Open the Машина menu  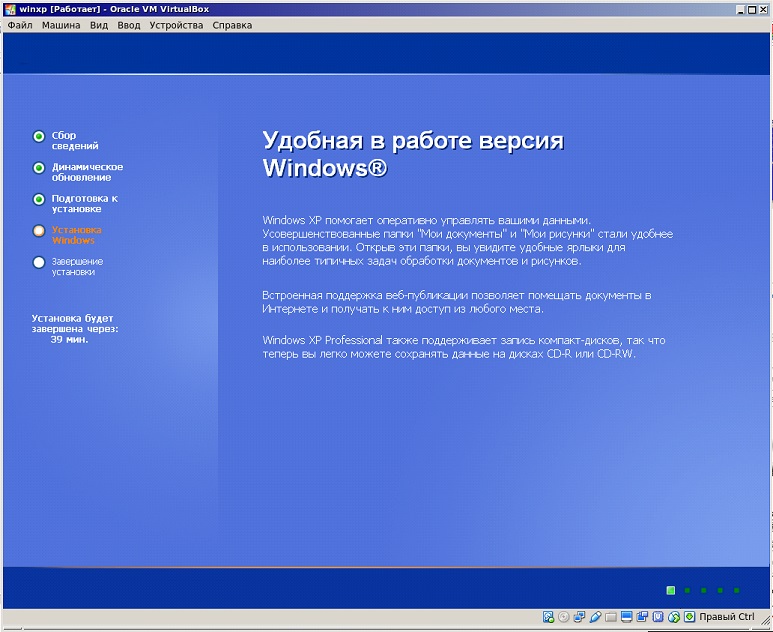tap(61, 25)
